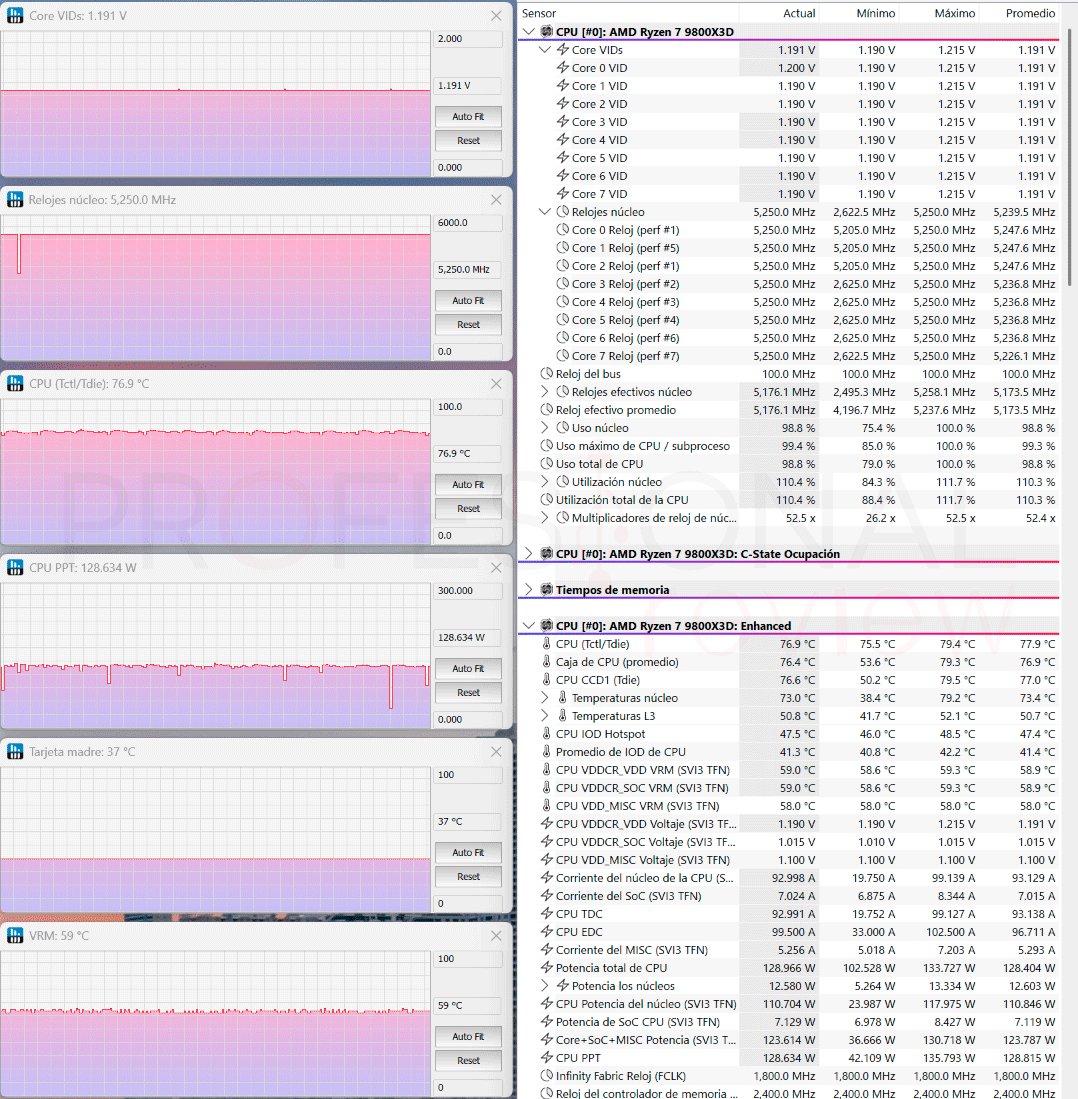The image size is (1078, 1099).
Task: Click the HWiNFO icon of CPU PPT graph
Action: (x=15, y=568)
